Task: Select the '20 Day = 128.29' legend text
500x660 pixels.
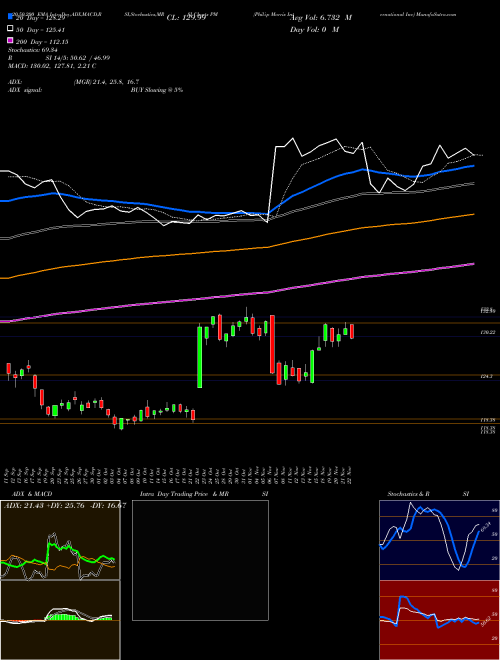Action: (x=42, y=18)
